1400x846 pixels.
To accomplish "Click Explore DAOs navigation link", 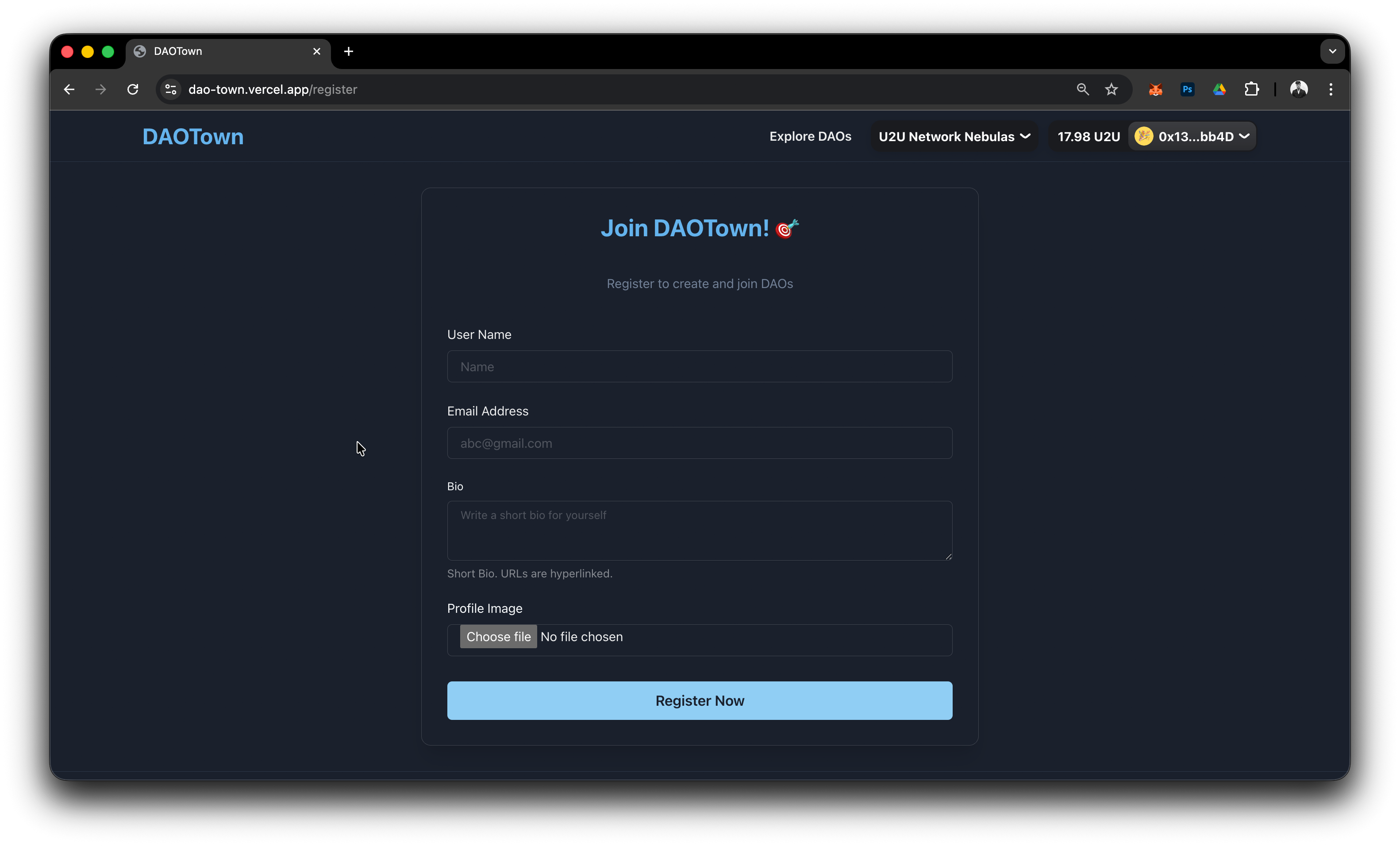I will tap(810, 136).
